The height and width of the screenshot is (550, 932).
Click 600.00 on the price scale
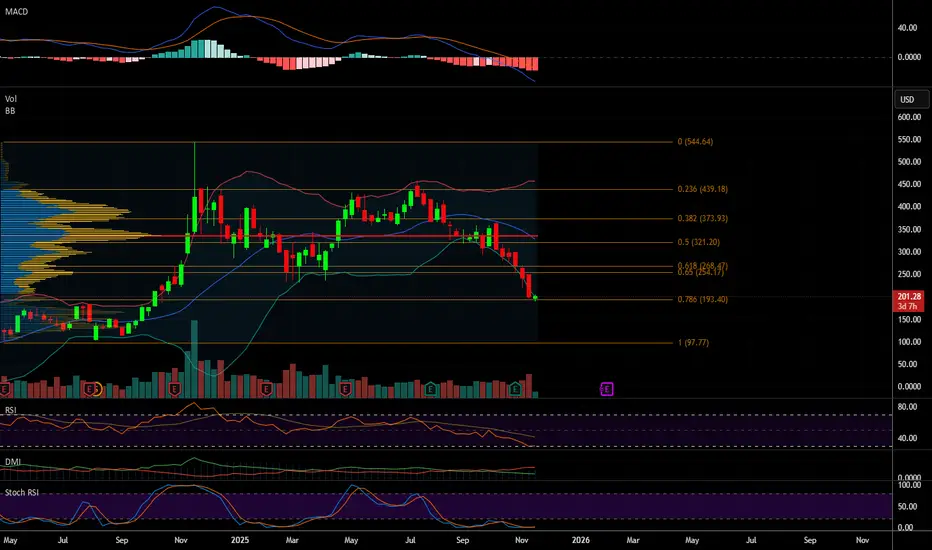[x=909, y=117]
